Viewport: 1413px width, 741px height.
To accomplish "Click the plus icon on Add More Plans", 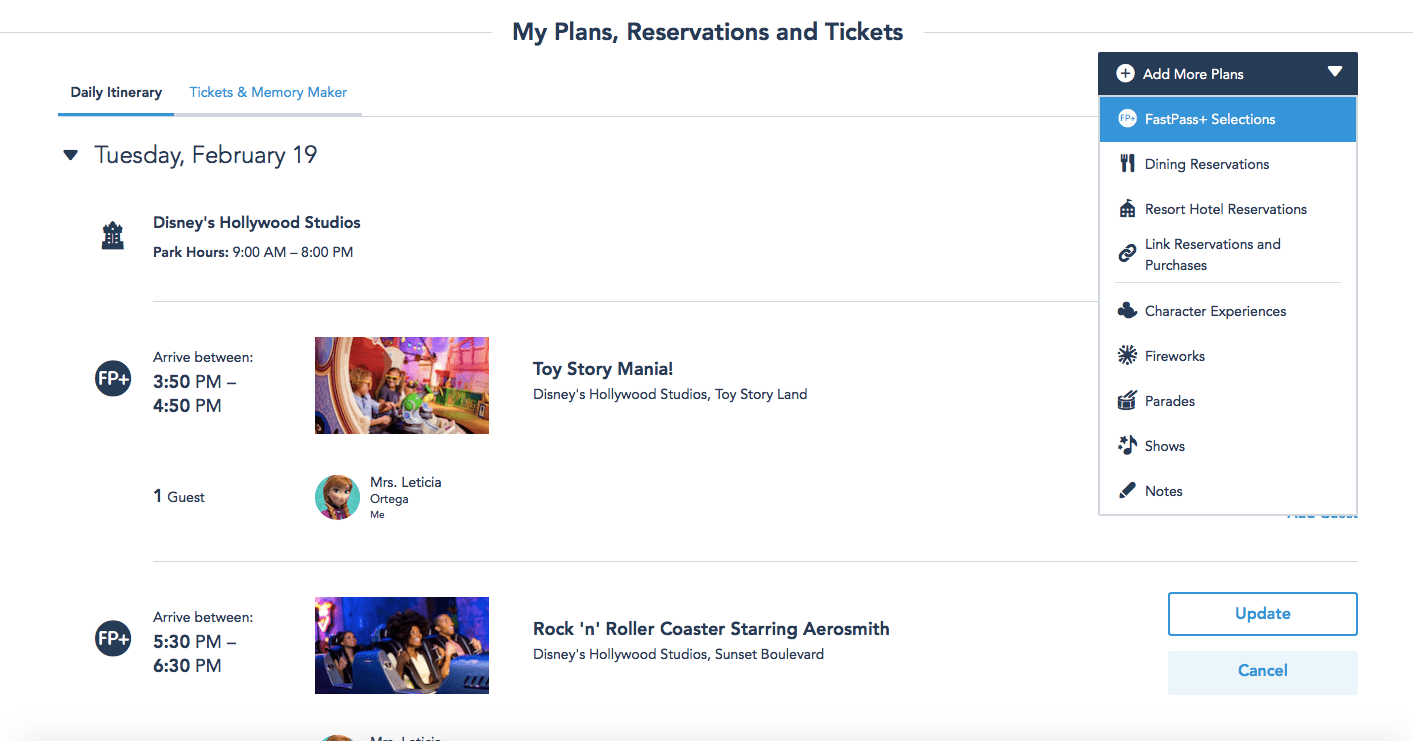I will click(x=1125, y=73).
